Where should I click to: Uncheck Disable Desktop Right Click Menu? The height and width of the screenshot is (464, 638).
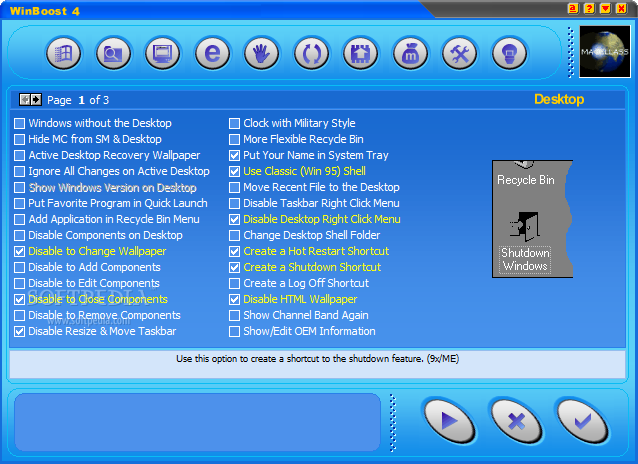point(234,219)
